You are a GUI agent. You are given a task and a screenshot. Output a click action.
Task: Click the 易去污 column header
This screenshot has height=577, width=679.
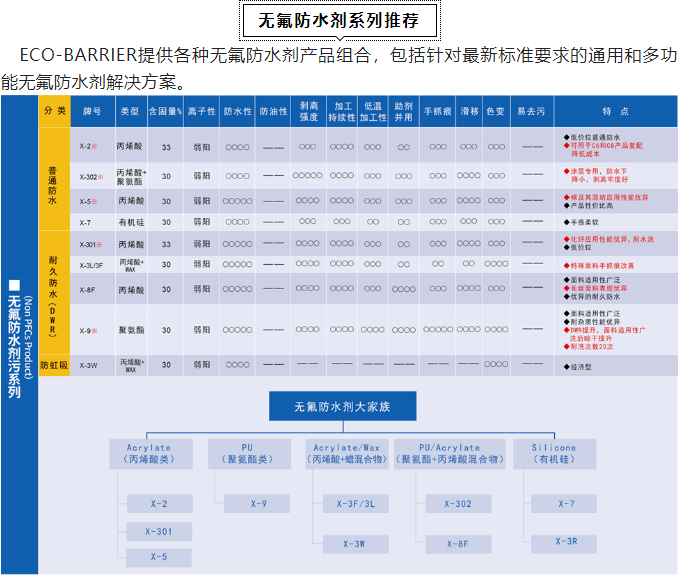tap(530, 111)
